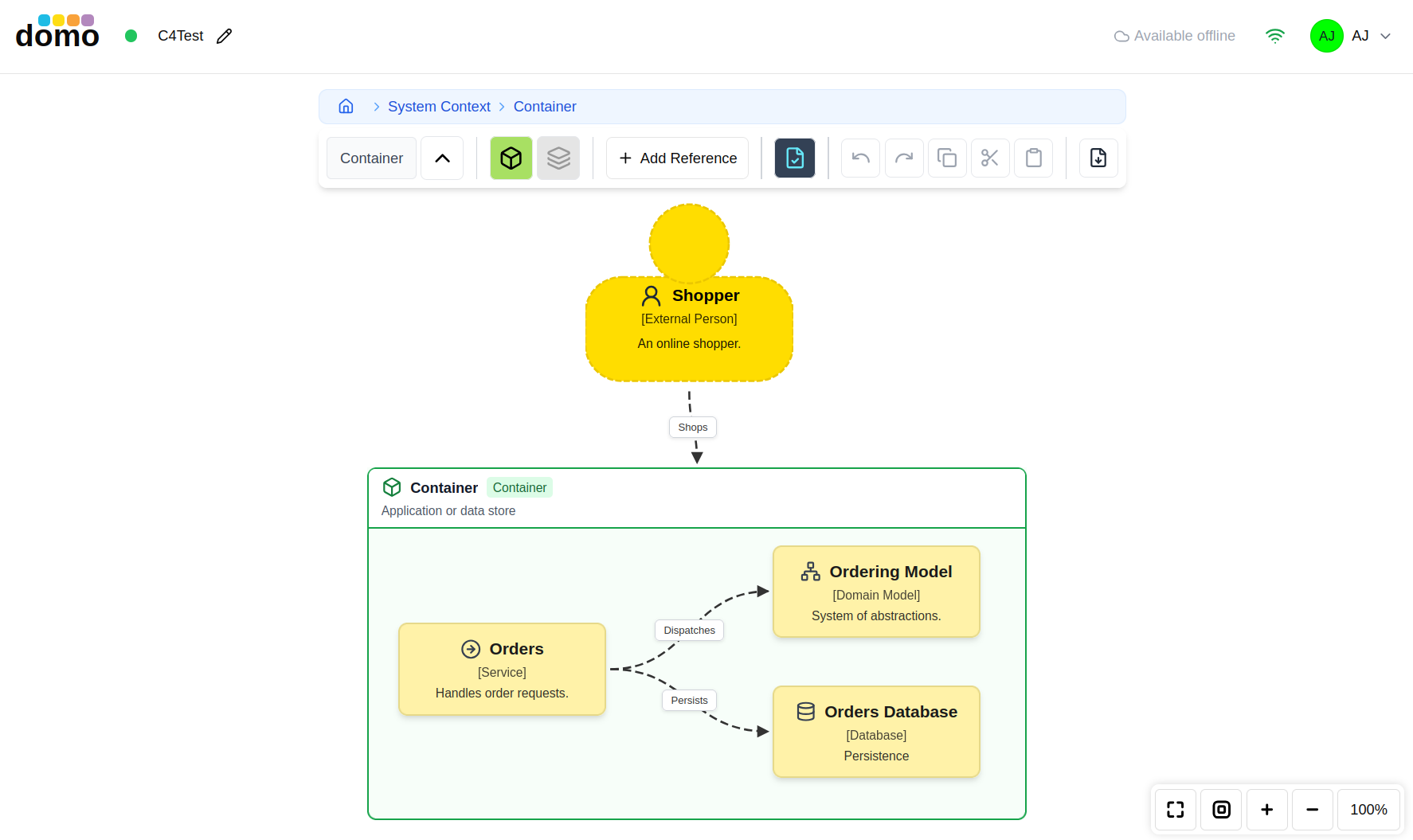Zoom in with the plus button

click(x=1267, y=810)
